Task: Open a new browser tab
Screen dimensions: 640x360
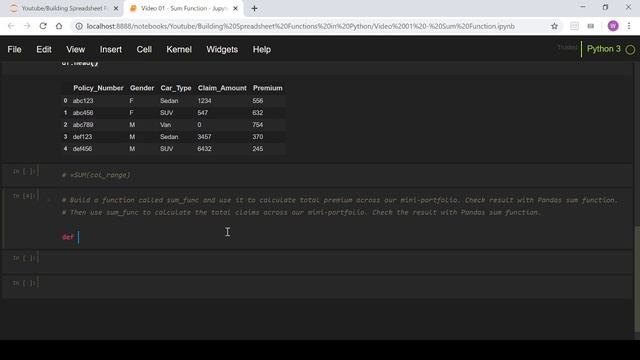Action: [x=254, y=8]
